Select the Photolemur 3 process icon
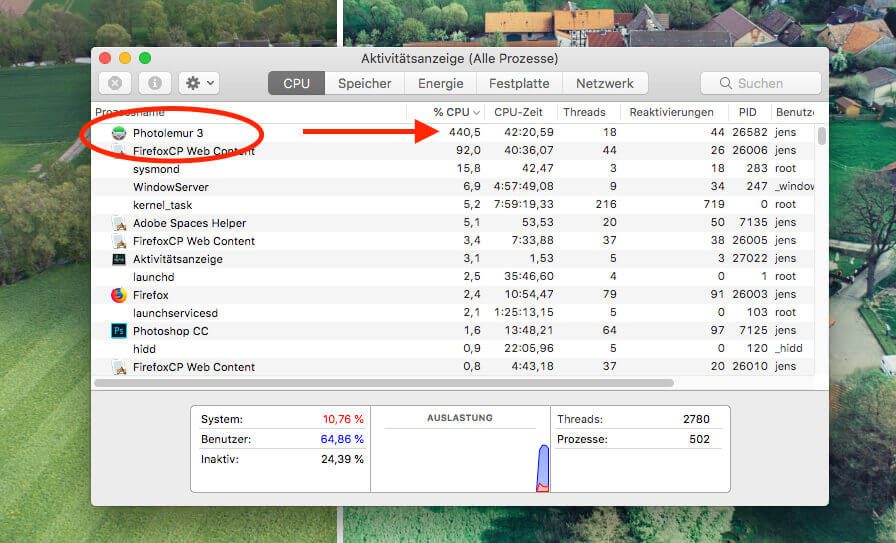This screenshot has width=896, height=543. (119, 133)
